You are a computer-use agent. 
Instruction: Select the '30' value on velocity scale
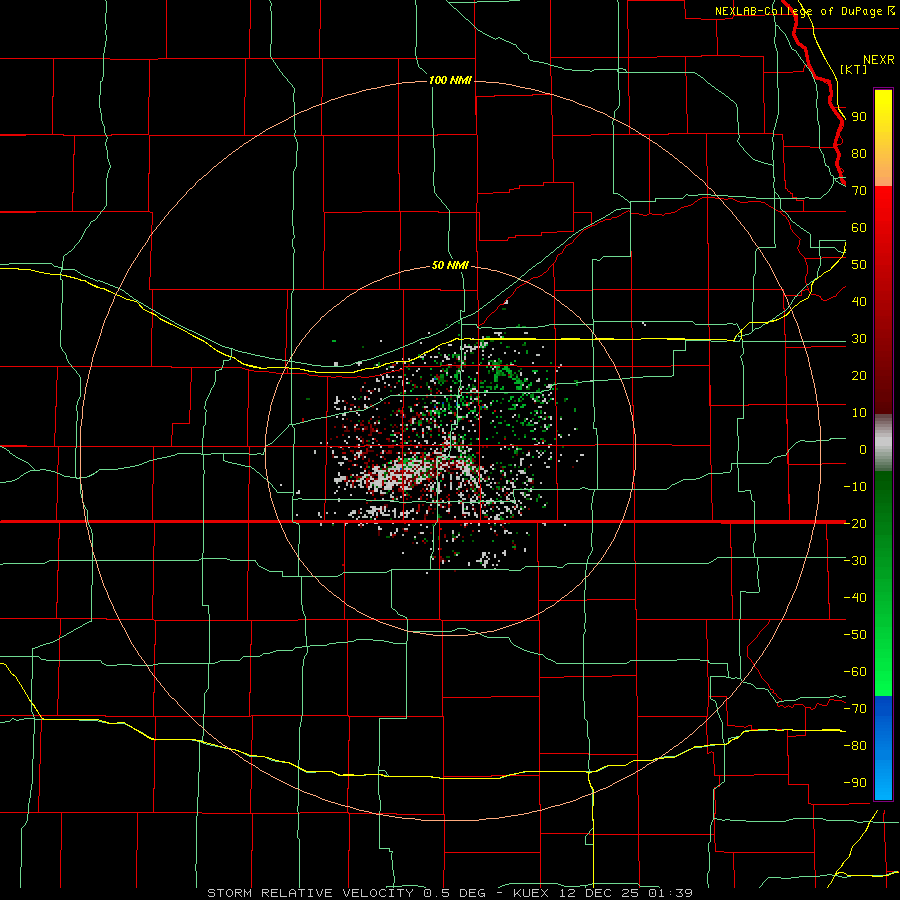(859, 339)
